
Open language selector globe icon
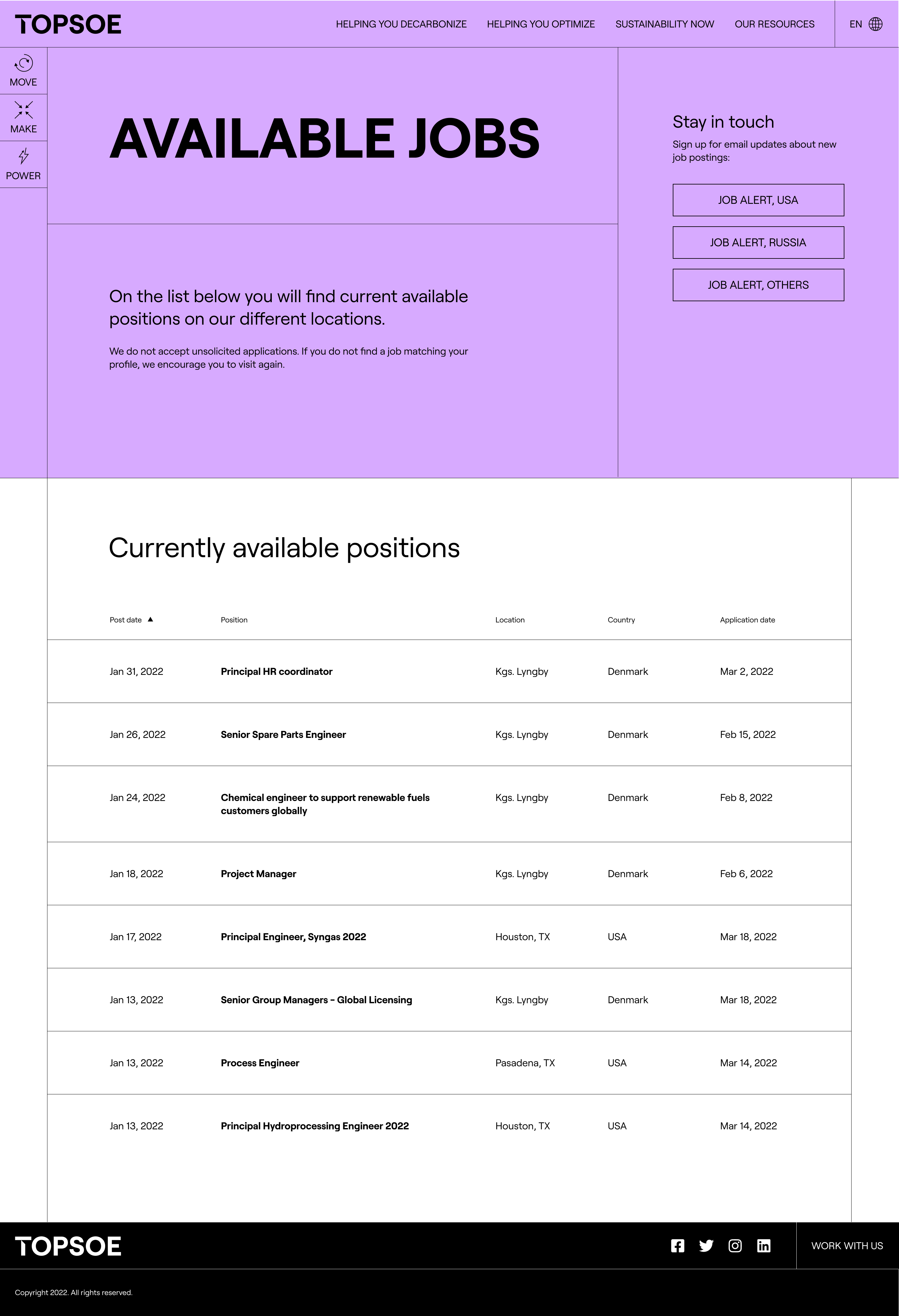(875, 24)
